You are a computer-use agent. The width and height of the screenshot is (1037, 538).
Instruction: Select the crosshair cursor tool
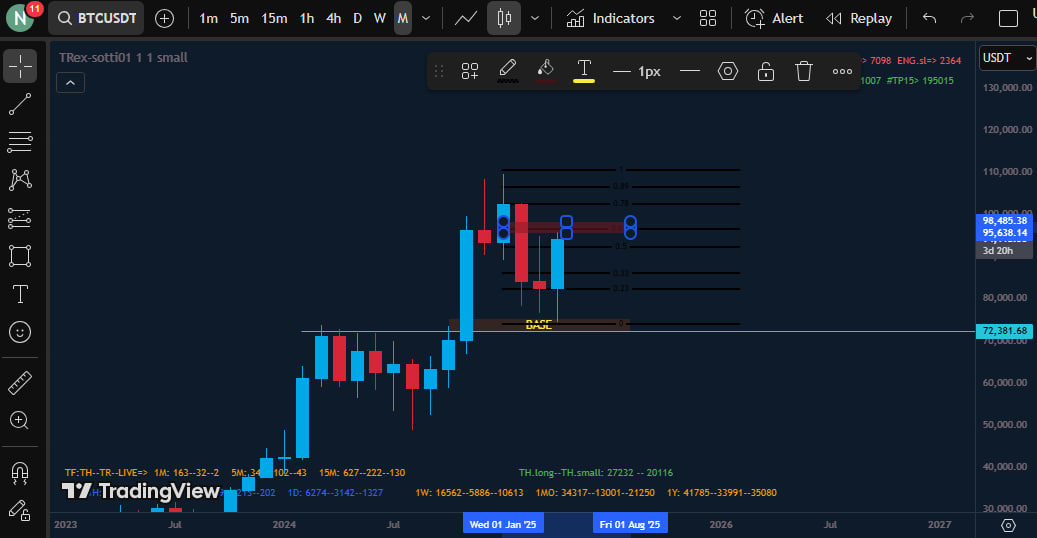click(x=20, y=67)
